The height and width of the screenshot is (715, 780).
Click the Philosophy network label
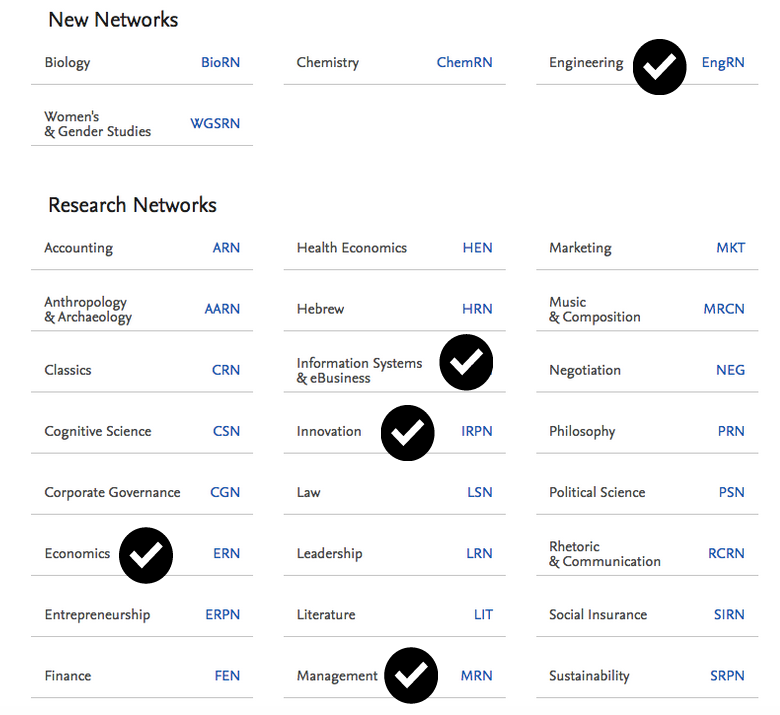582,432
